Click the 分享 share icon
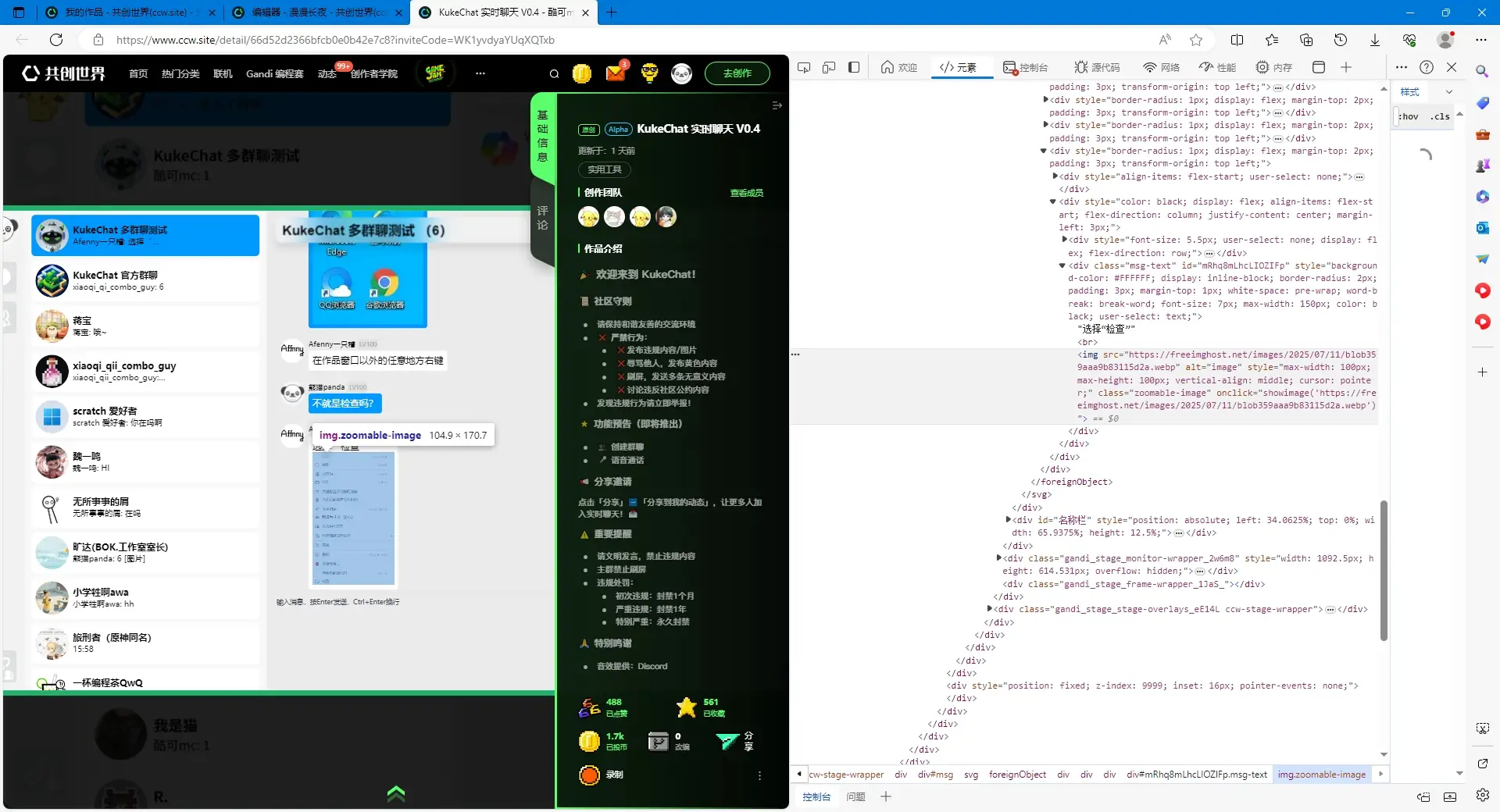 click(x=727, y=741)
